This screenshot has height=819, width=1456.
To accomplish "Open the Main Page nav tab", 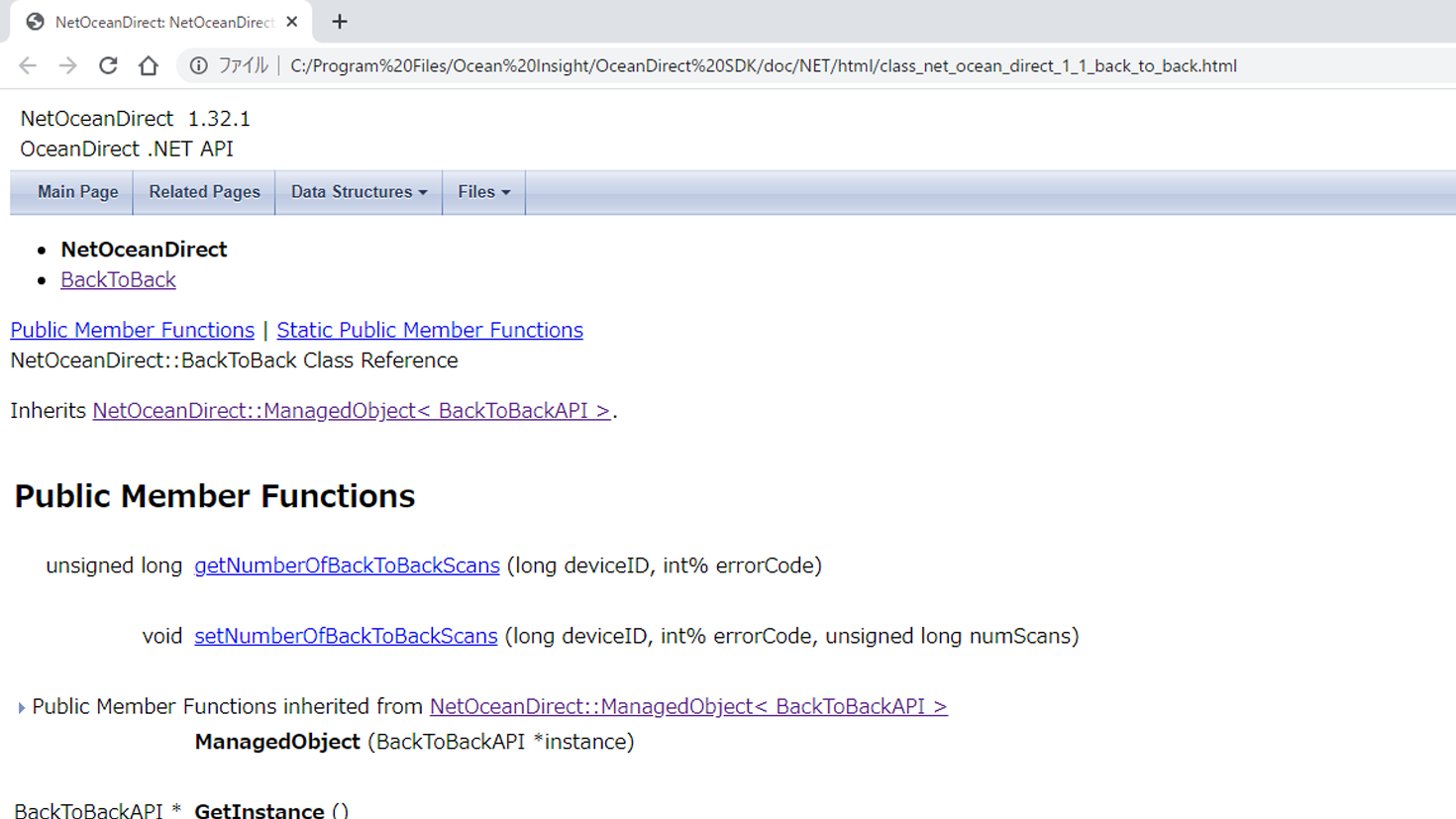I will tap(77, 192).
